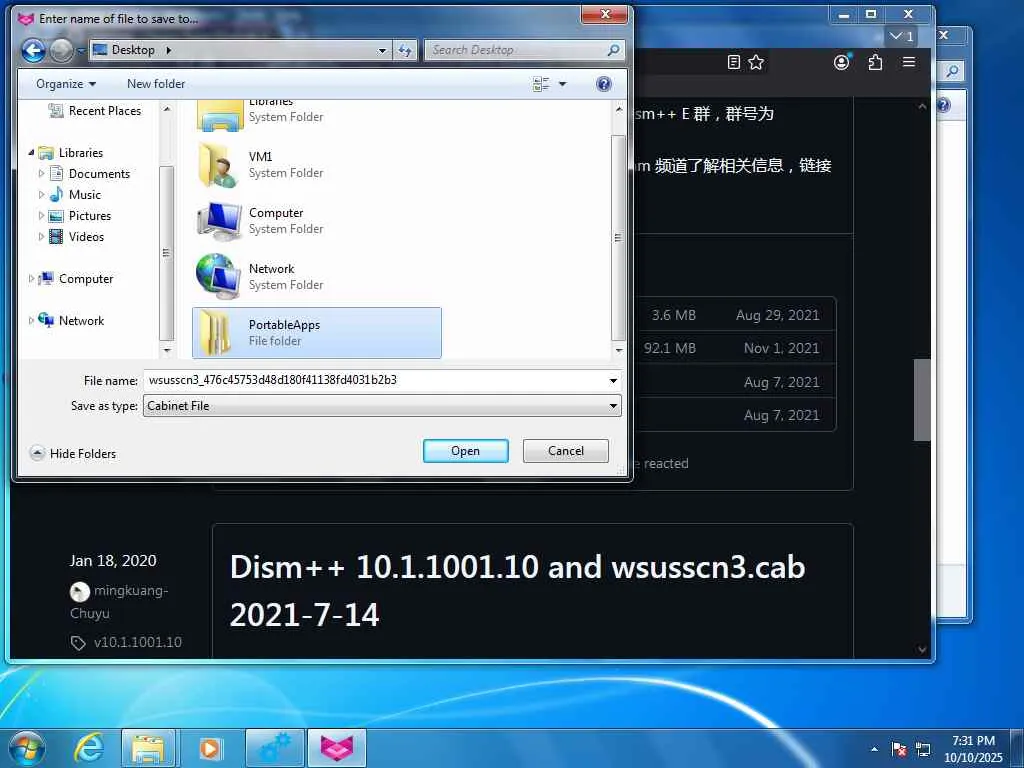Click the Cancel button
Image resolution: width=1024 pixels, height=768 pixels.
[566, 451]
